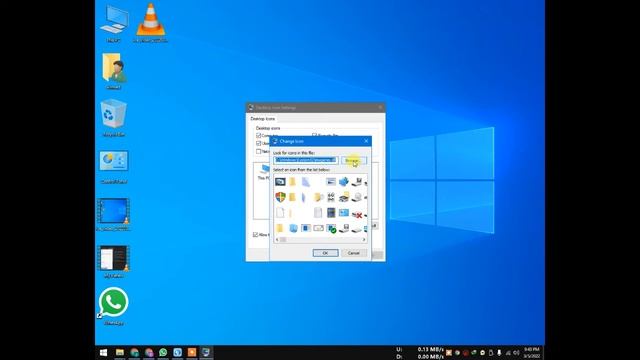This screenshot has height=360, width=640.
Task: Click the VLC cone desktop icon
Action: click(x=150, y=23)
